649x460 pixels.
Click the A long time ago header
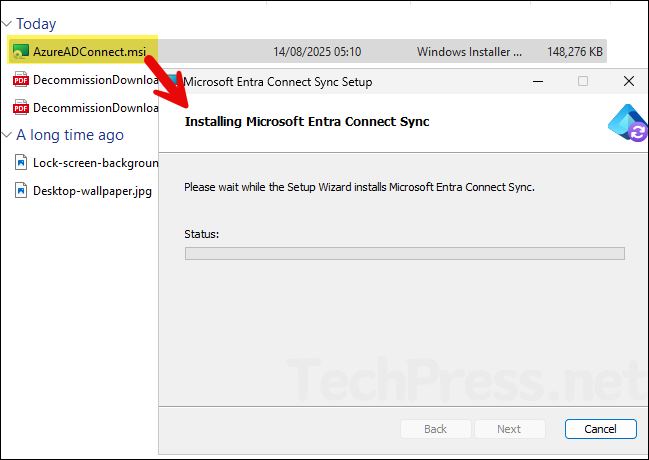pos(70,135)
